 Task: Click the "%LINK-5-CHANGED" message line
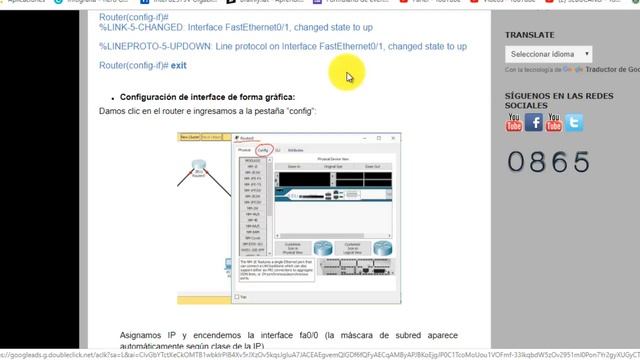coord(236,27)
